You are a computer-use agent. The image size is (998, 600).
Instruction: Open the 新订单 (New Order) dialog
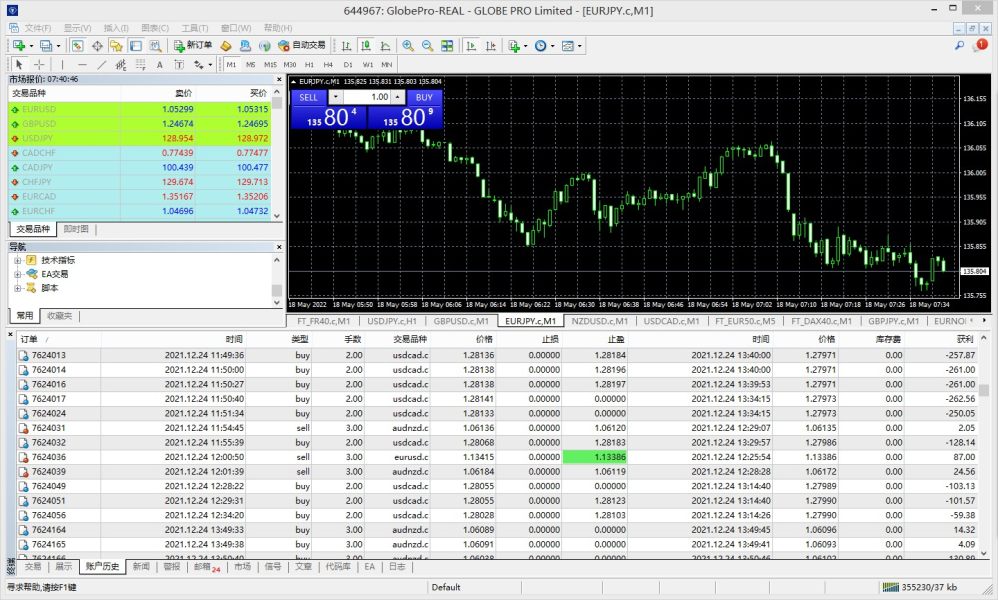pyautogui.click(x=193, y=46)
